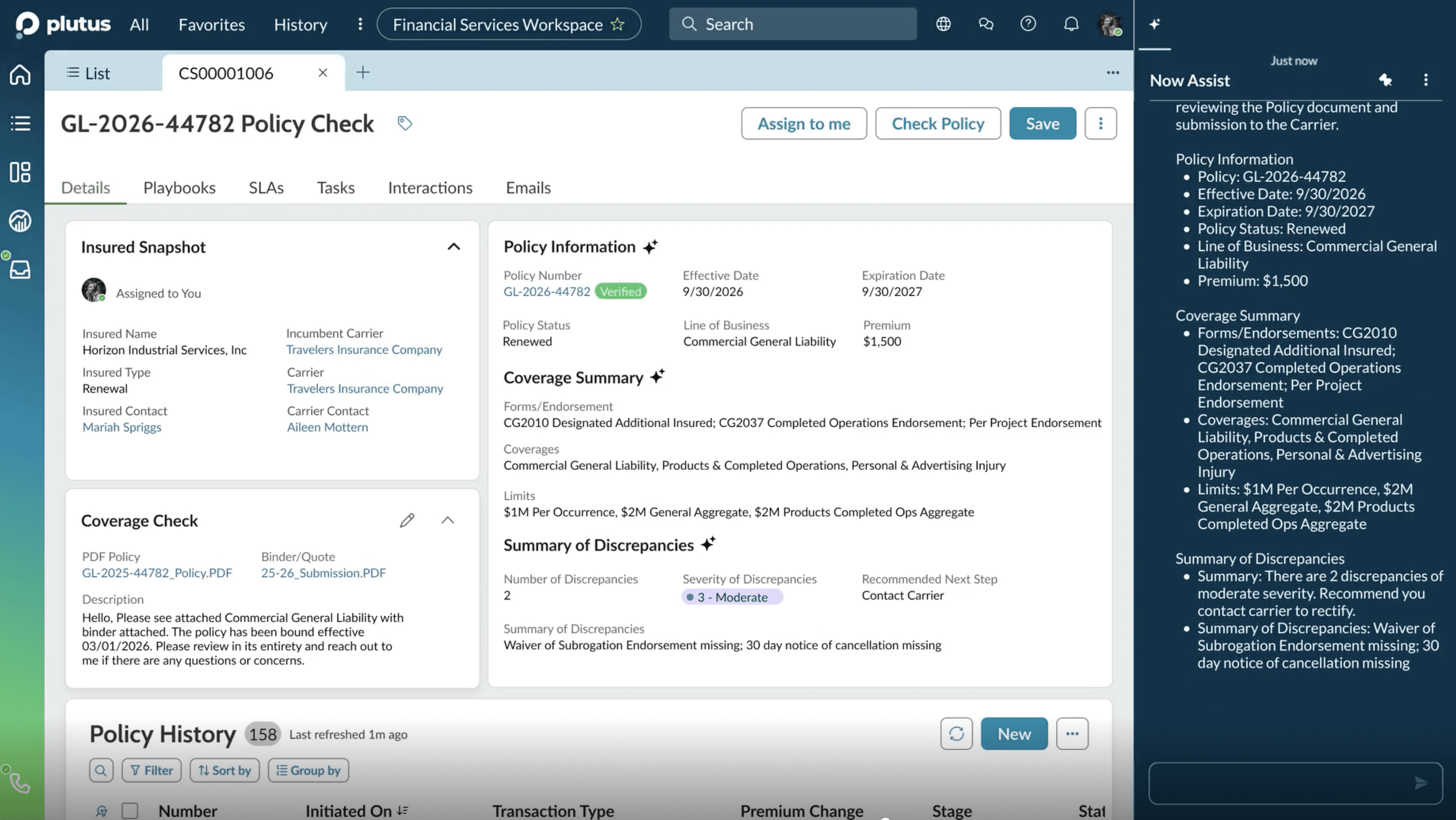Screen dimensions: 1456x820
Task: Open notifications bell icon
Action: coord(1070,24)
